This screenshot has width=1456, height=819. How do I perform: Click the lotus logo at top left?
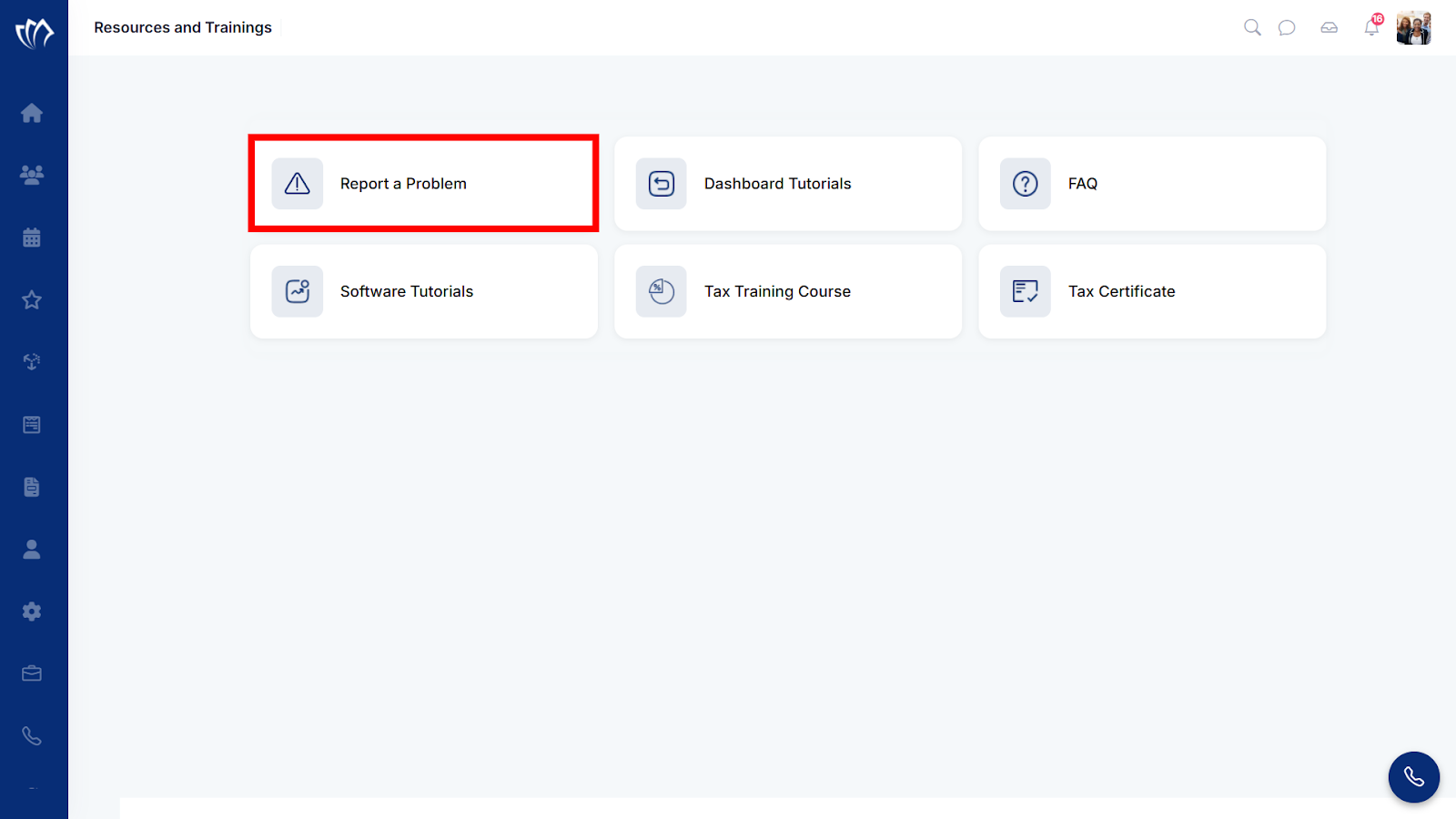click(x=35, y=33)
